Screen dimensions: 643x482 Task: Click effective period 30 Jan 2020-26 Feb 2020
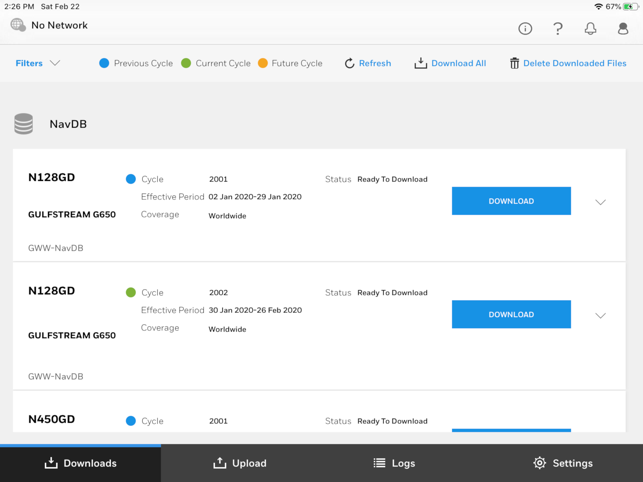click(255, 310)
